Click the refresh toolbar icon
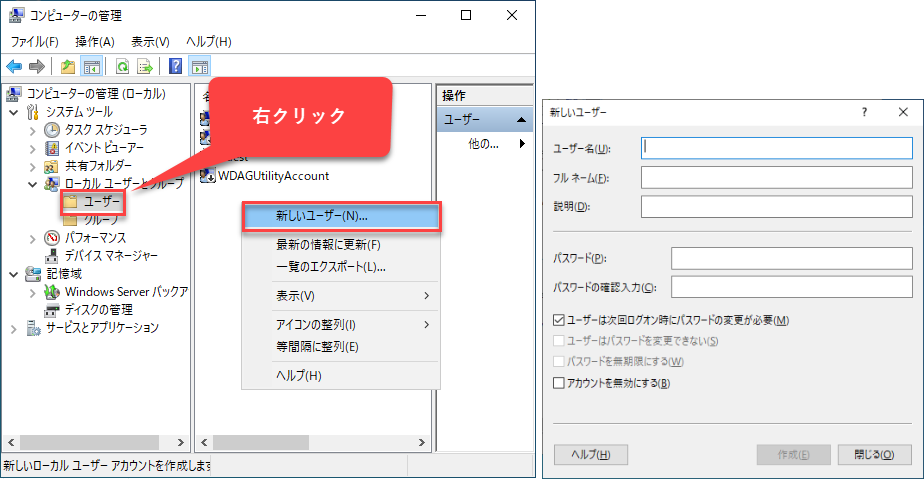924x479 pixels. (x=122, y=67)
